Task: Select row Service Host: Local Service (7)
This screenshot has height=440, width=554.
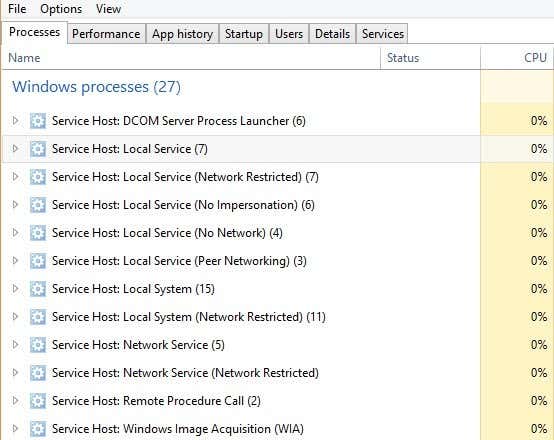Action: click(x=277, y=149)
